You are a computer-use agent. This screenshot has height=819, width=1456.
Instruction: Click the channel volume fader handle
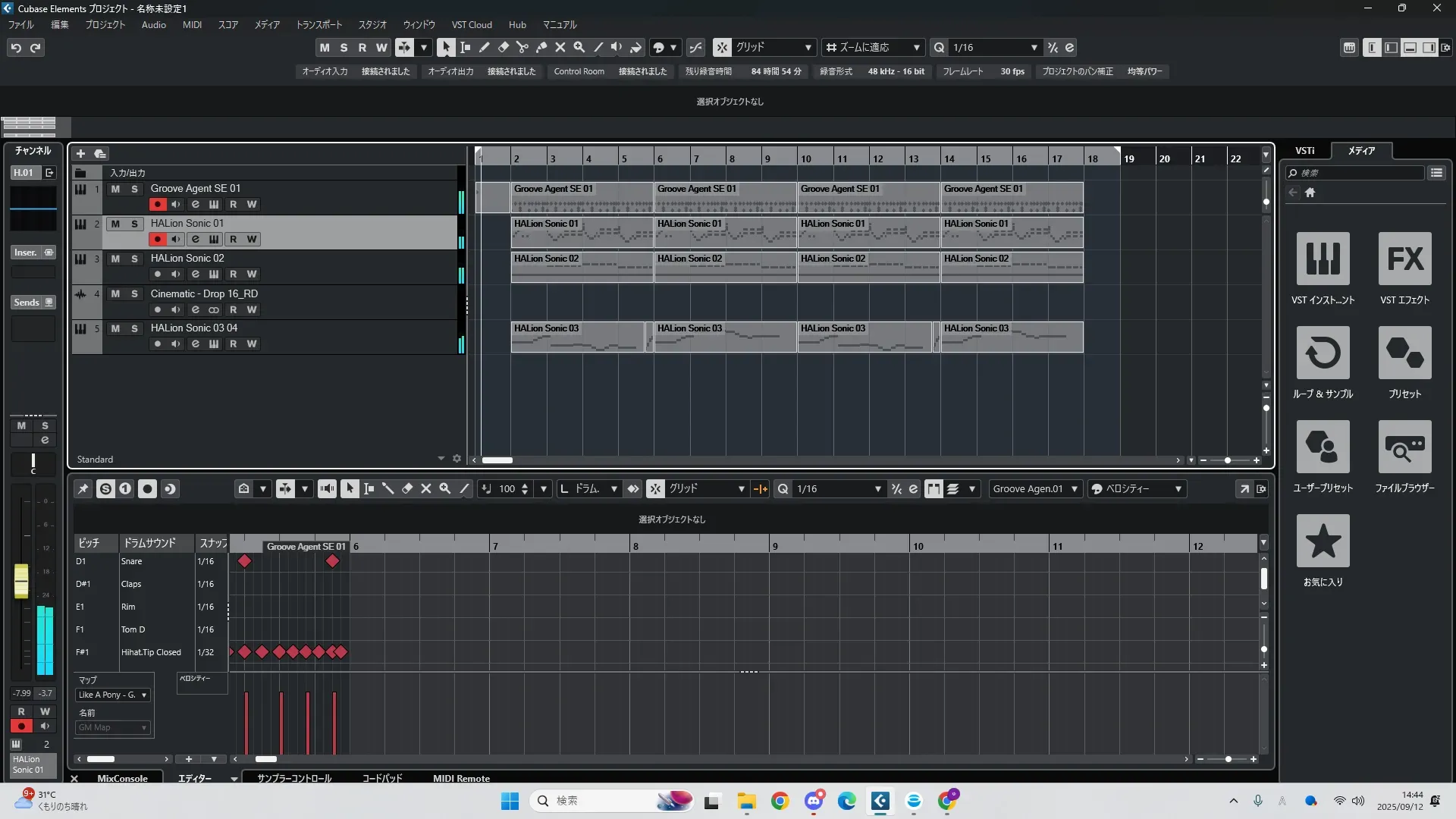point(21,580)
